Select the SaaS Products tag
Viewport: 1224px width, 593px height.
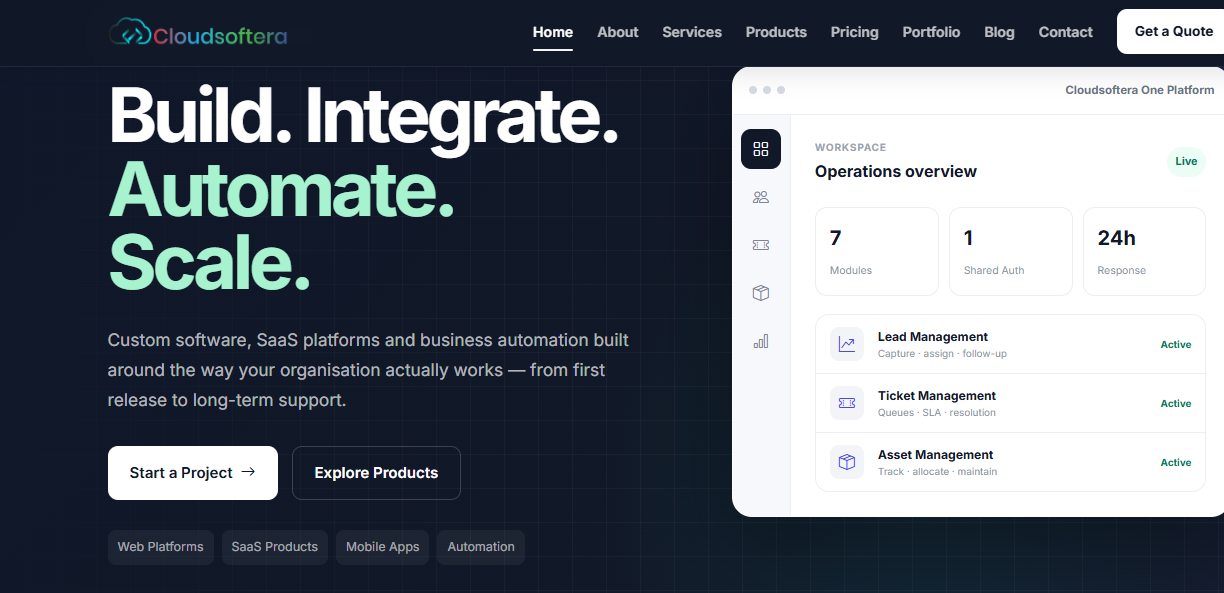click(275, 547)
